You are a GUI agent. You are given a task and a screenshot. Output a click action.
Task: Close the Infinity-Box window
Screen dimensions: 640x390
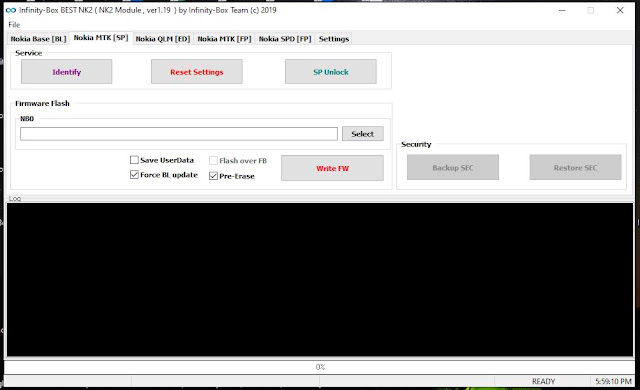[620, 10]
